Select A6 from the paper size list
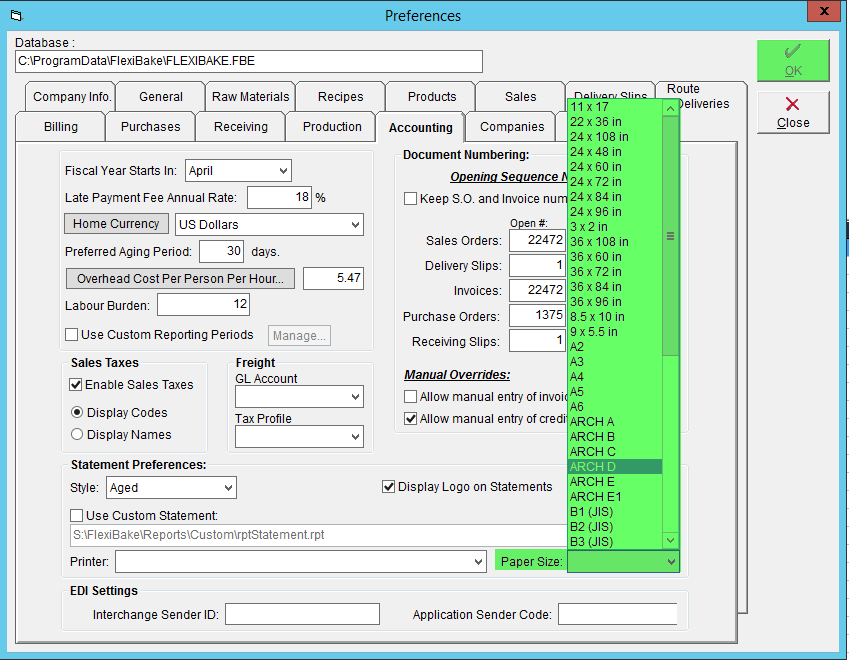 coord(615,407)
